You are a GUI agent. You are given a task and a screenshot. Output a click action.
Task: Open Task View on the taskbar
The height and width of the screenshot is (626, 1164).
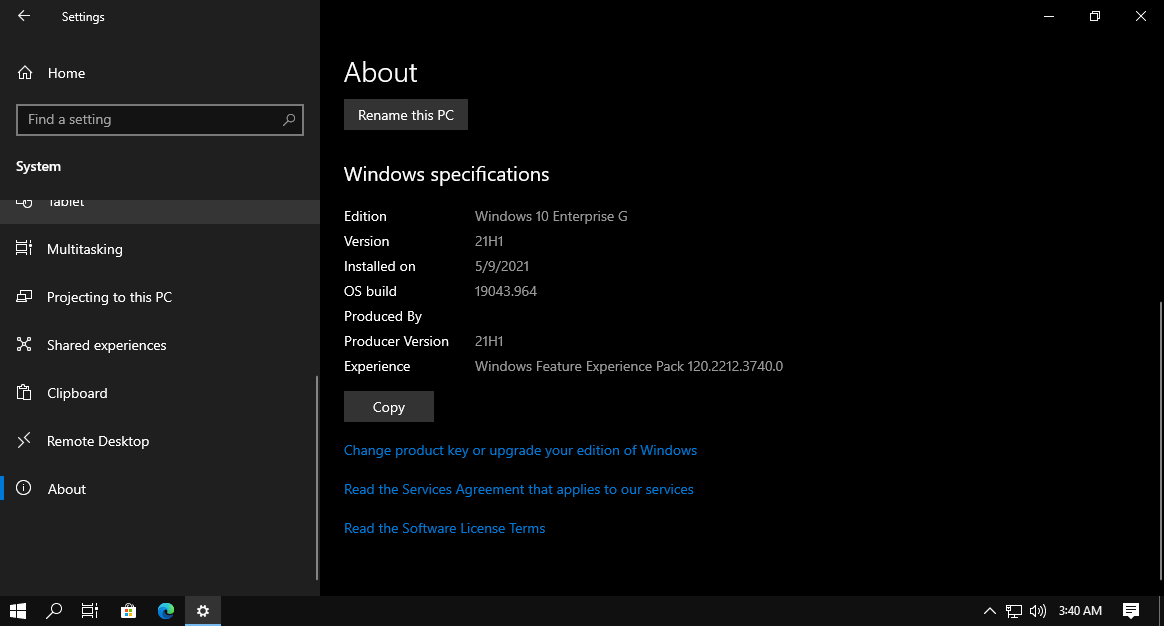click(90, 610)
